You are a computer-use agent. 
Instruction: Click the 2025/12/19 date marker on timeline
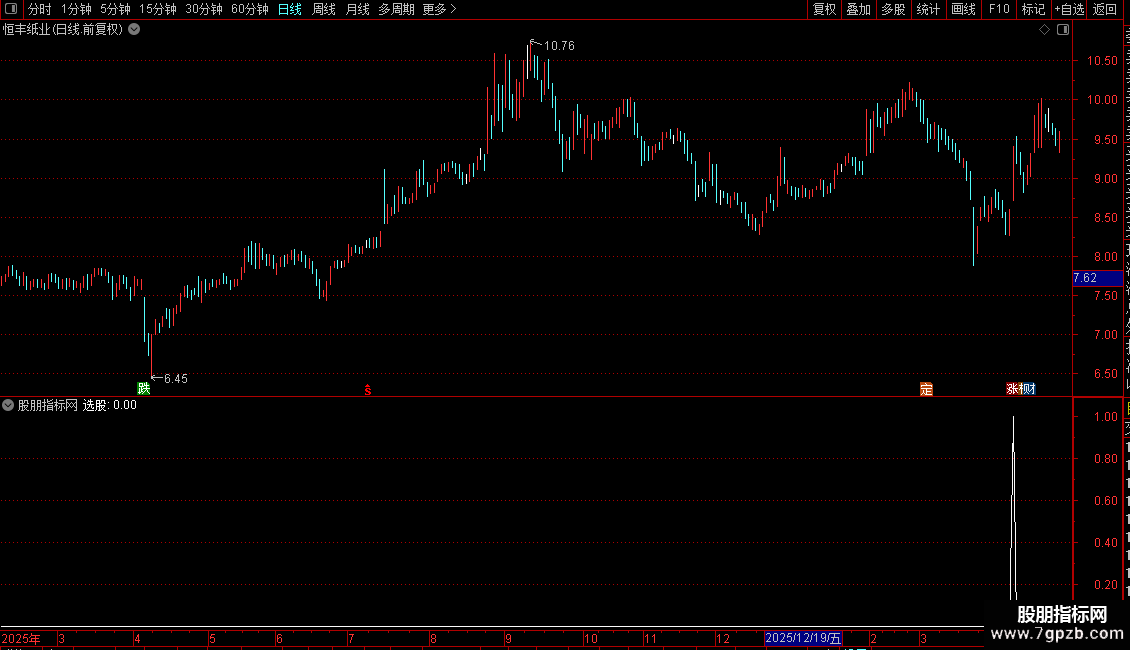pyautogui.click(x=803, y=638)
